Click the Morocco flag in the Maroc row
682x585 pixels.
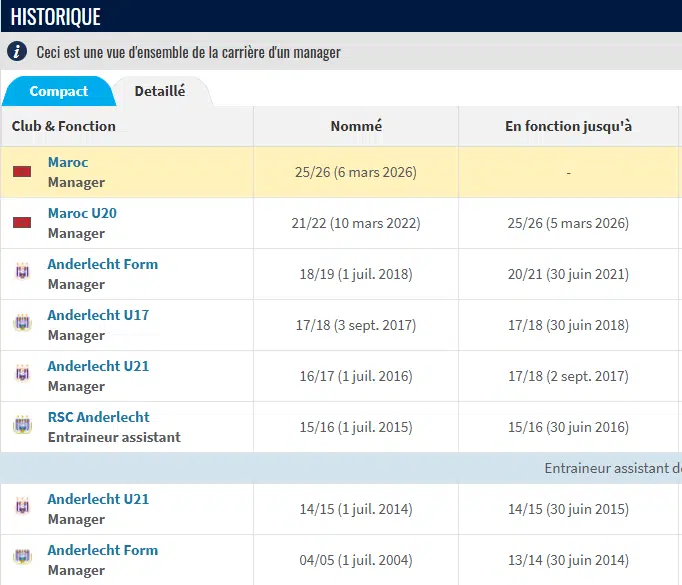(x=22, y=172)
